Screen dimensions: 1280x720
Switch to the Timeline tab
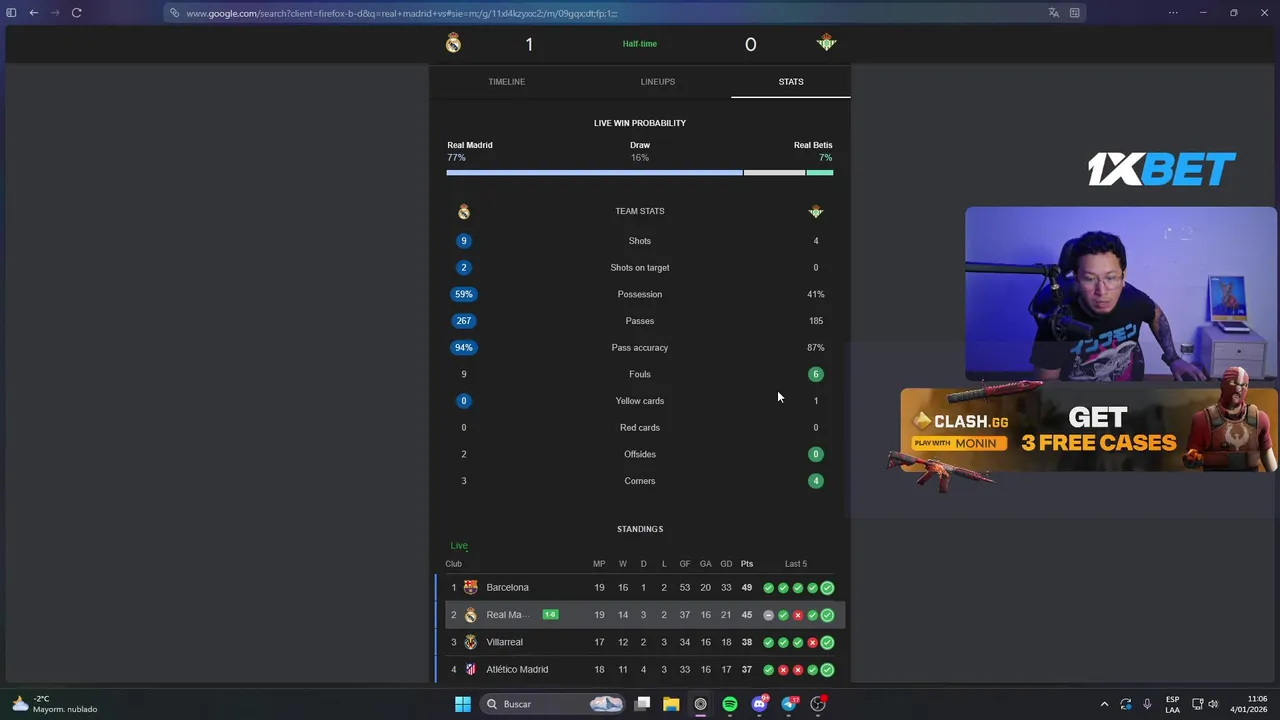[506, 82]
